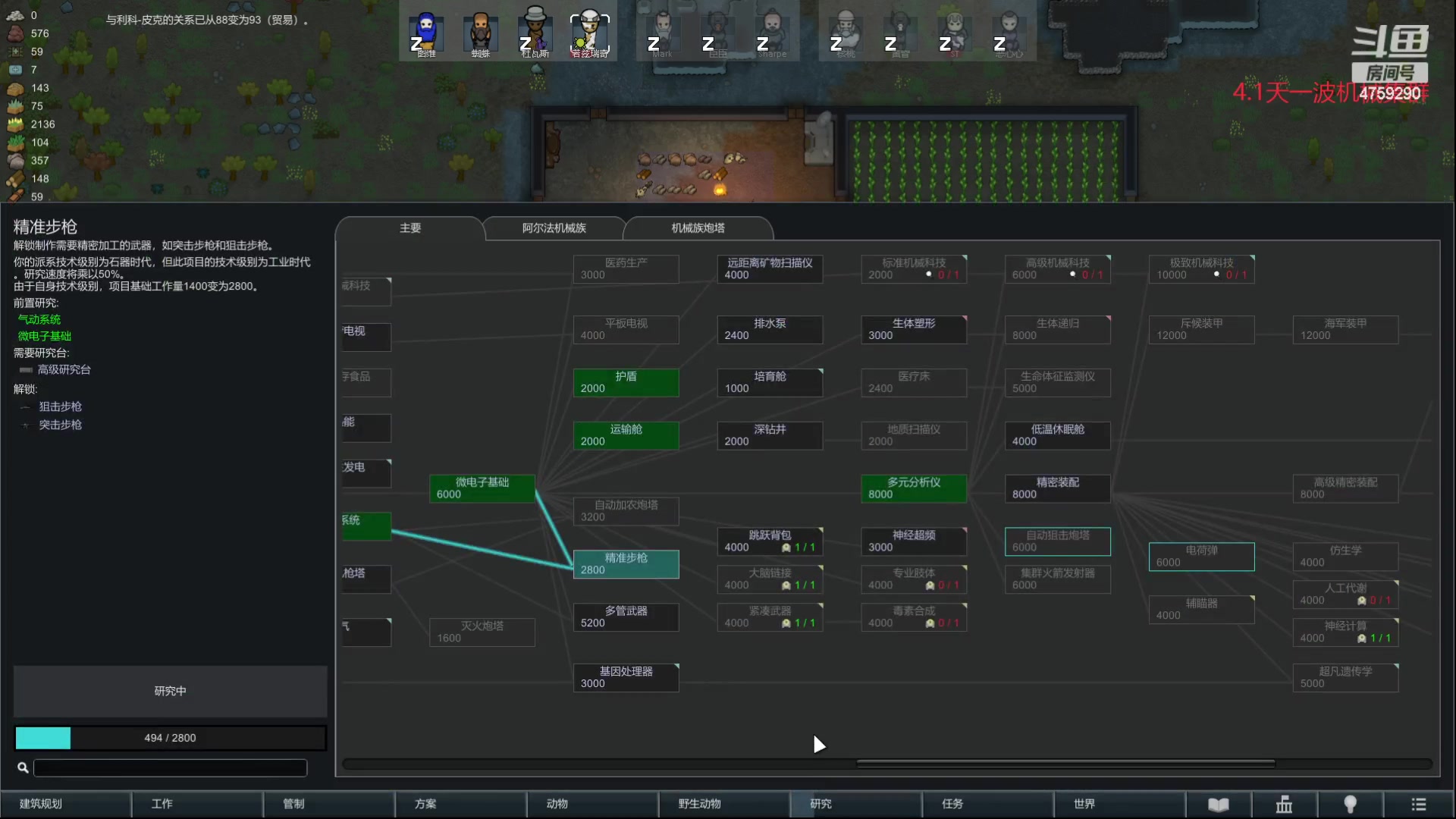Viewport: 1456px width, 819px height.
Task: Select the colonist portrait labeled ST
Action: (954, 33)
